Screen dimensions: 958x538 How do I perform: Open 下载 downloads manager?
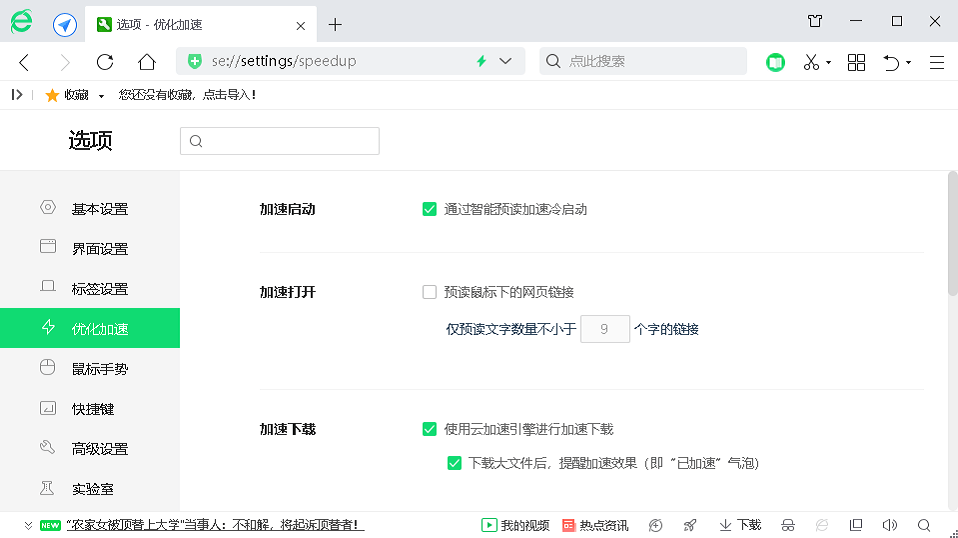click(740, 525)
